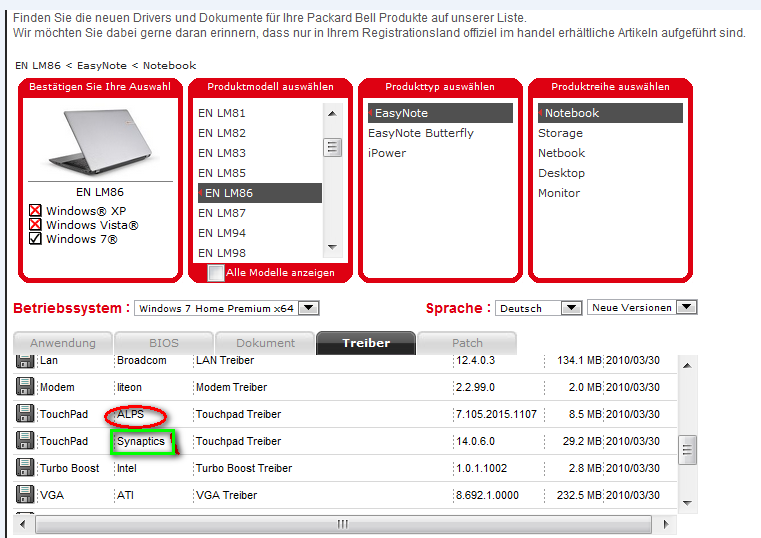This screenshot has width=761, height=538.
Task: Select the Netbook product line
Action: click(562, 153)
